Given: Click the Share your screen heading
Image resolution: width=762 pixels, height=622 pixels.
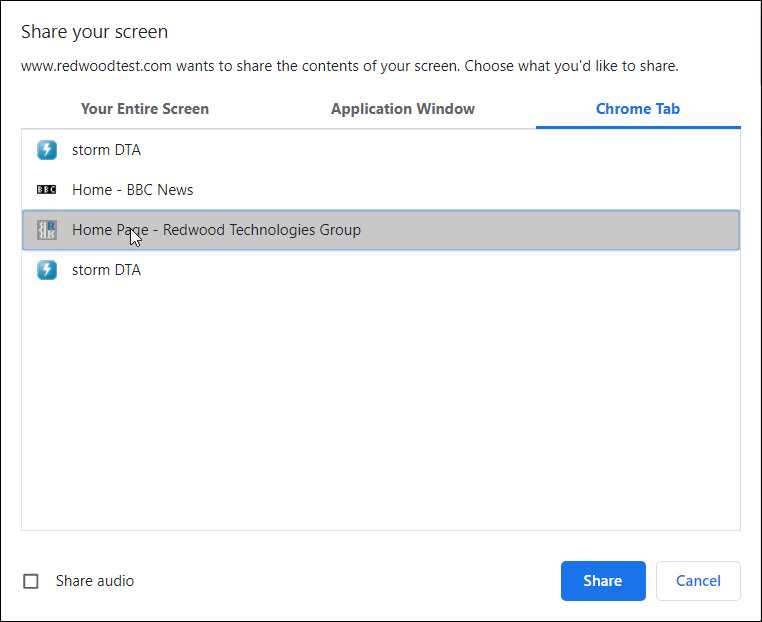Looking at the screenshot, I should point(95,32).
